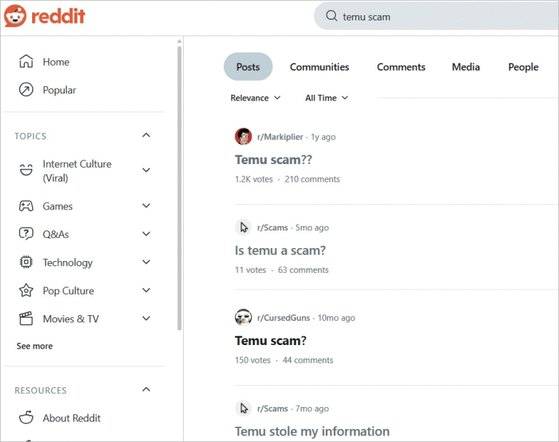The width and height of the screenshot is (559, 442).
Task: Collapse the TOPICS section chevron
Action: (146, 135)
